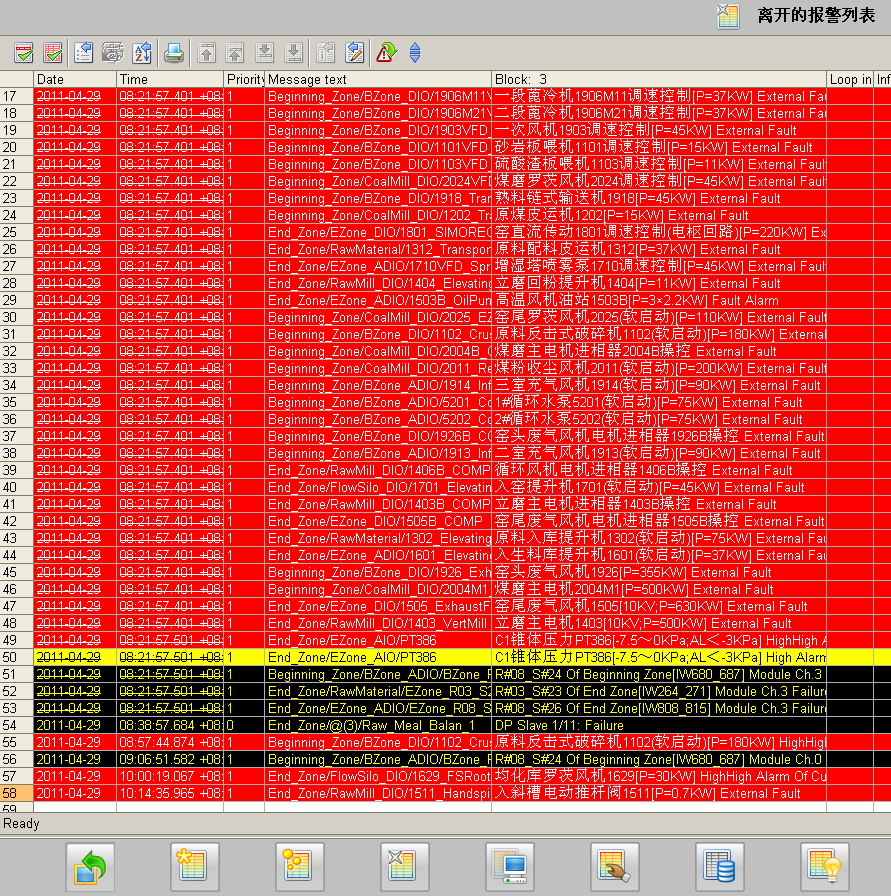Click the alarm list icon beside the title

pyautogui.click(x=729, y=15)
